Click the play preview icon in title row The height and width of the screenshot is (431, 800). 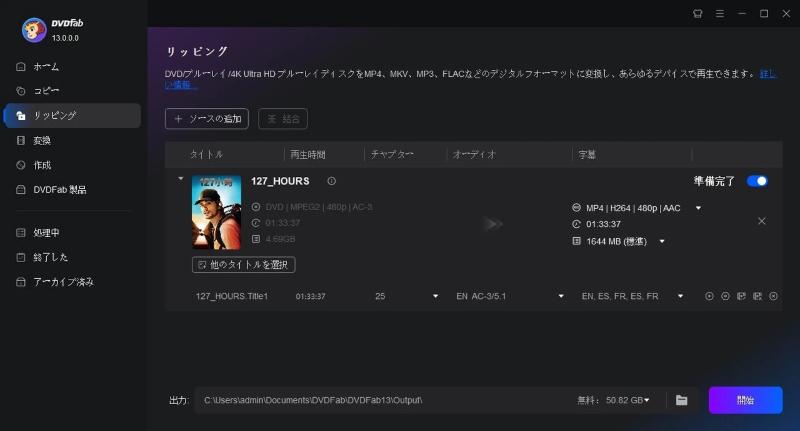[x=709, y=296]
